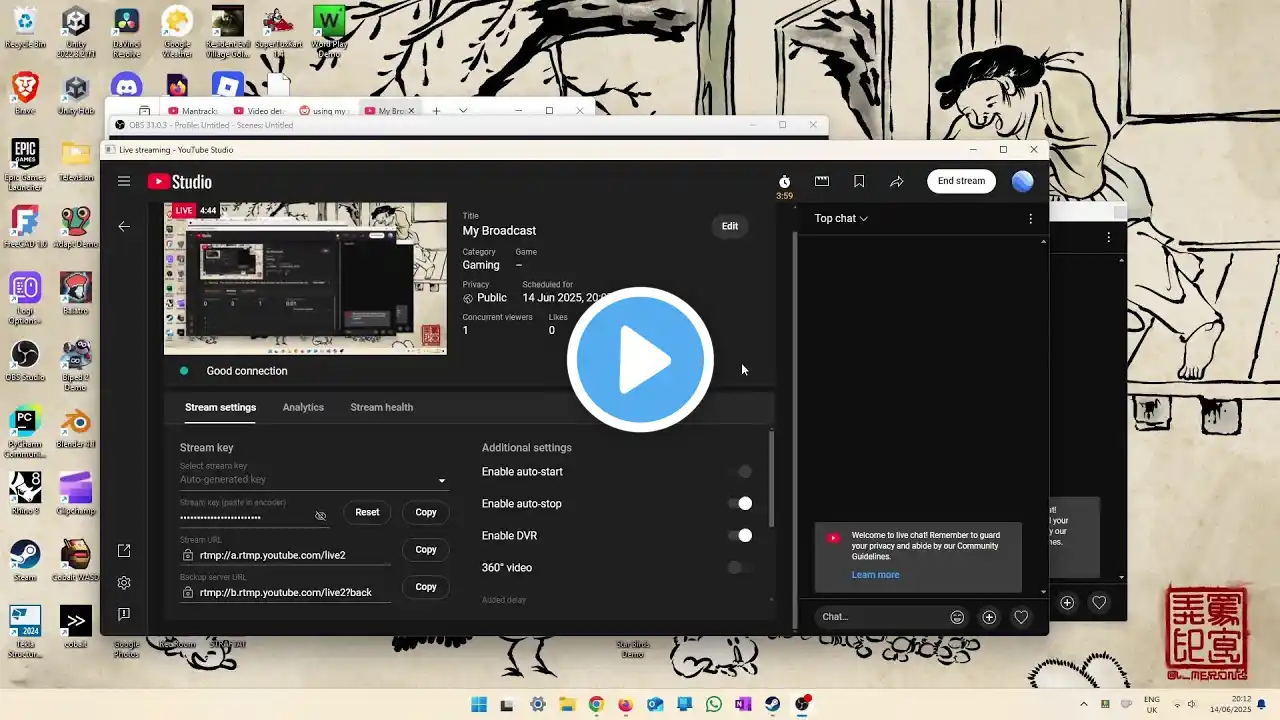Image resolution: width=1280 pixels, height=720 pixels.
Task: Open OBS from the taskbar
Action: (802, 704)
